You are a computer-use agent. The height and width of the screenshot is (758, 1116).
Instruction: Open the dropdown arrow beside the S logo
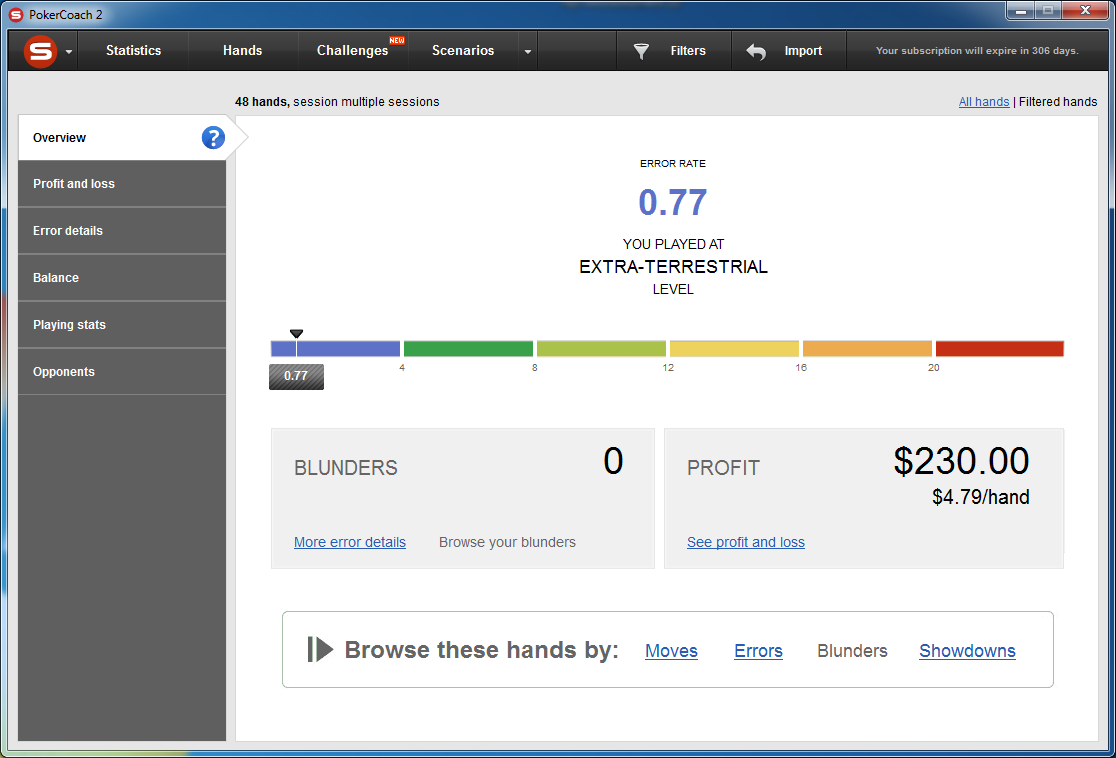(x=68, y=52)
